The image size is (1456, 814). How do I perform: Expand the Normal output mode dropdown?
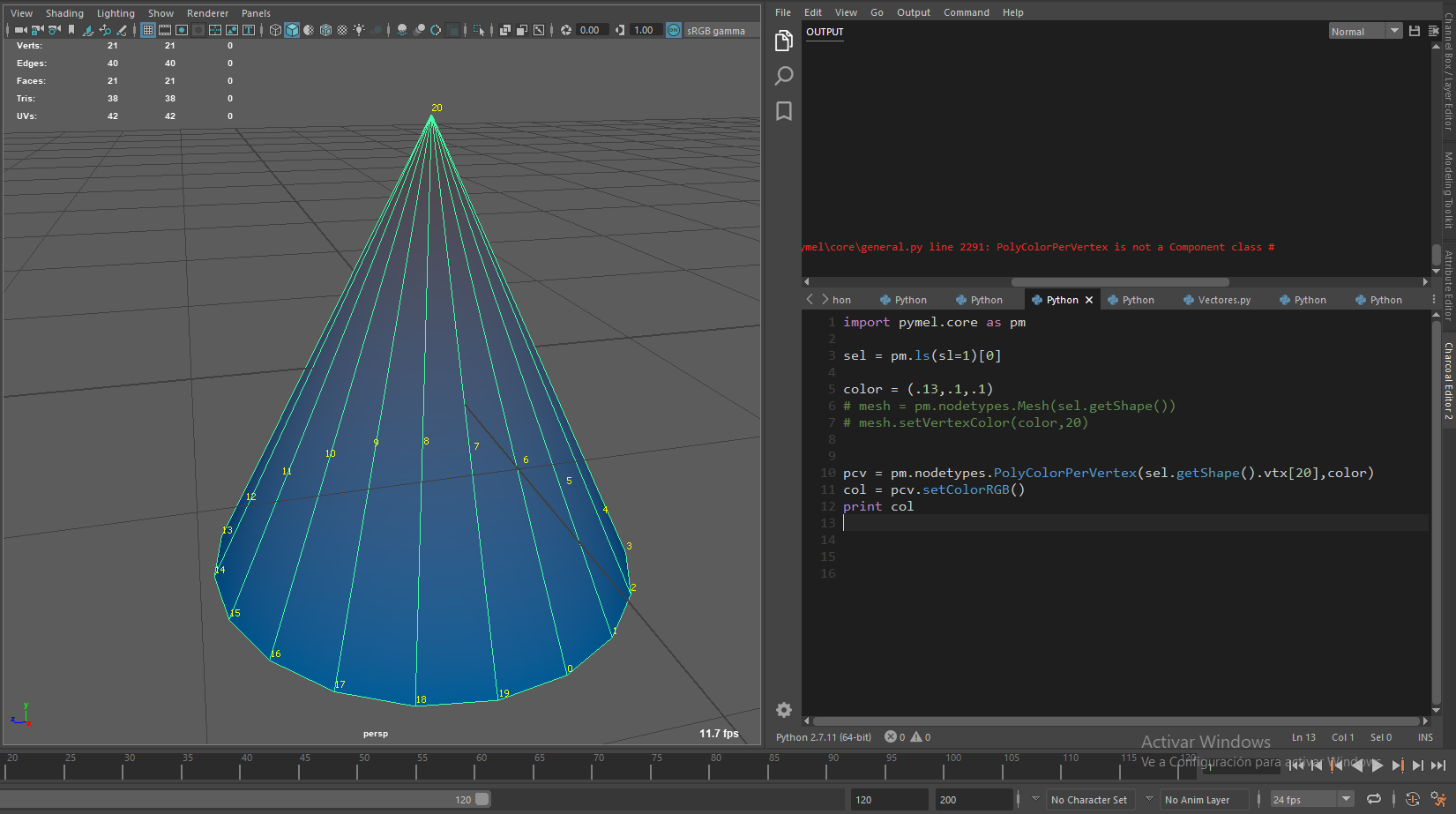1394,31
